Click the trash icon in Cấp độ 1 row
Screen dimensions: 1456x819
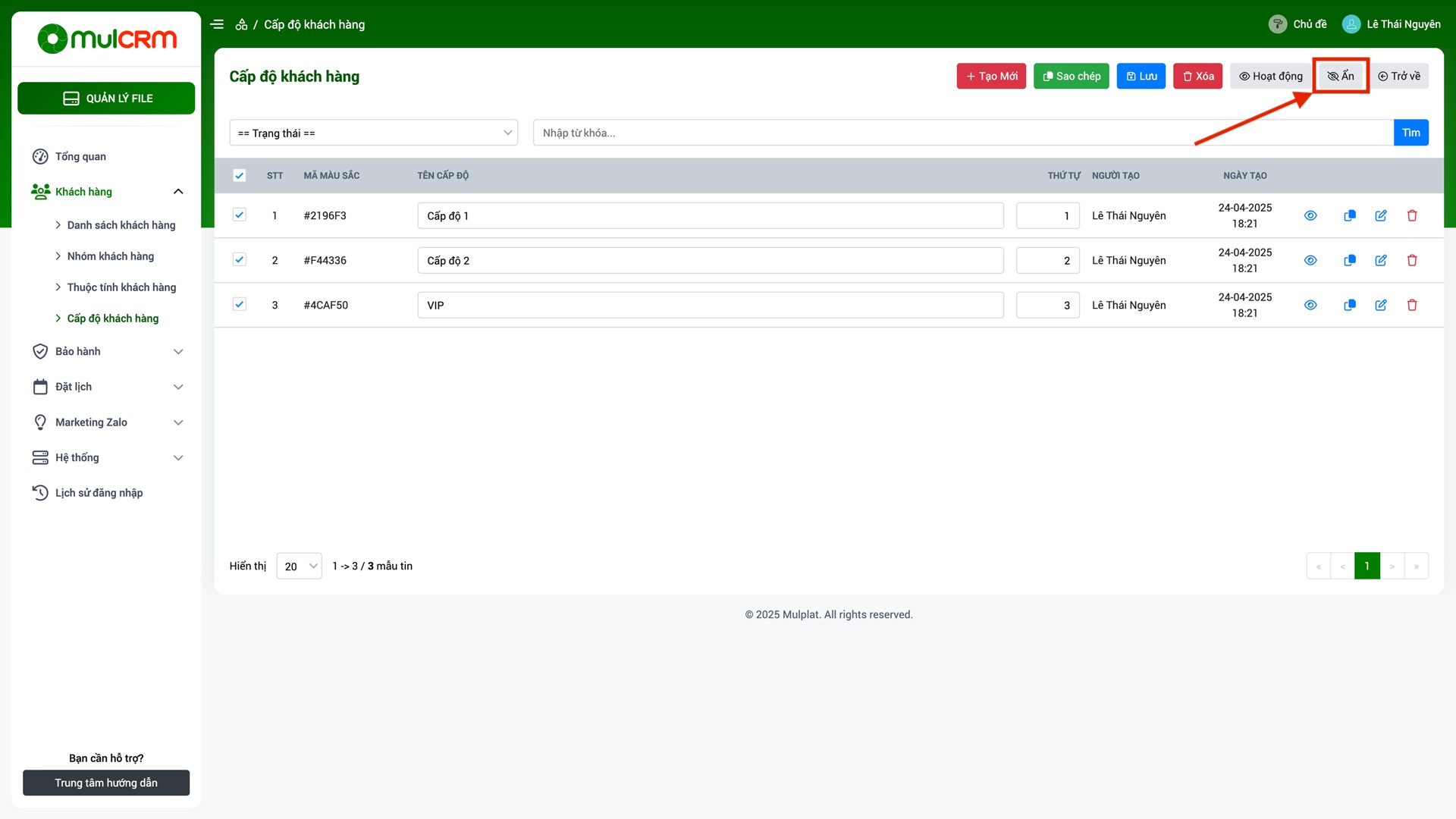[1412, 215]
